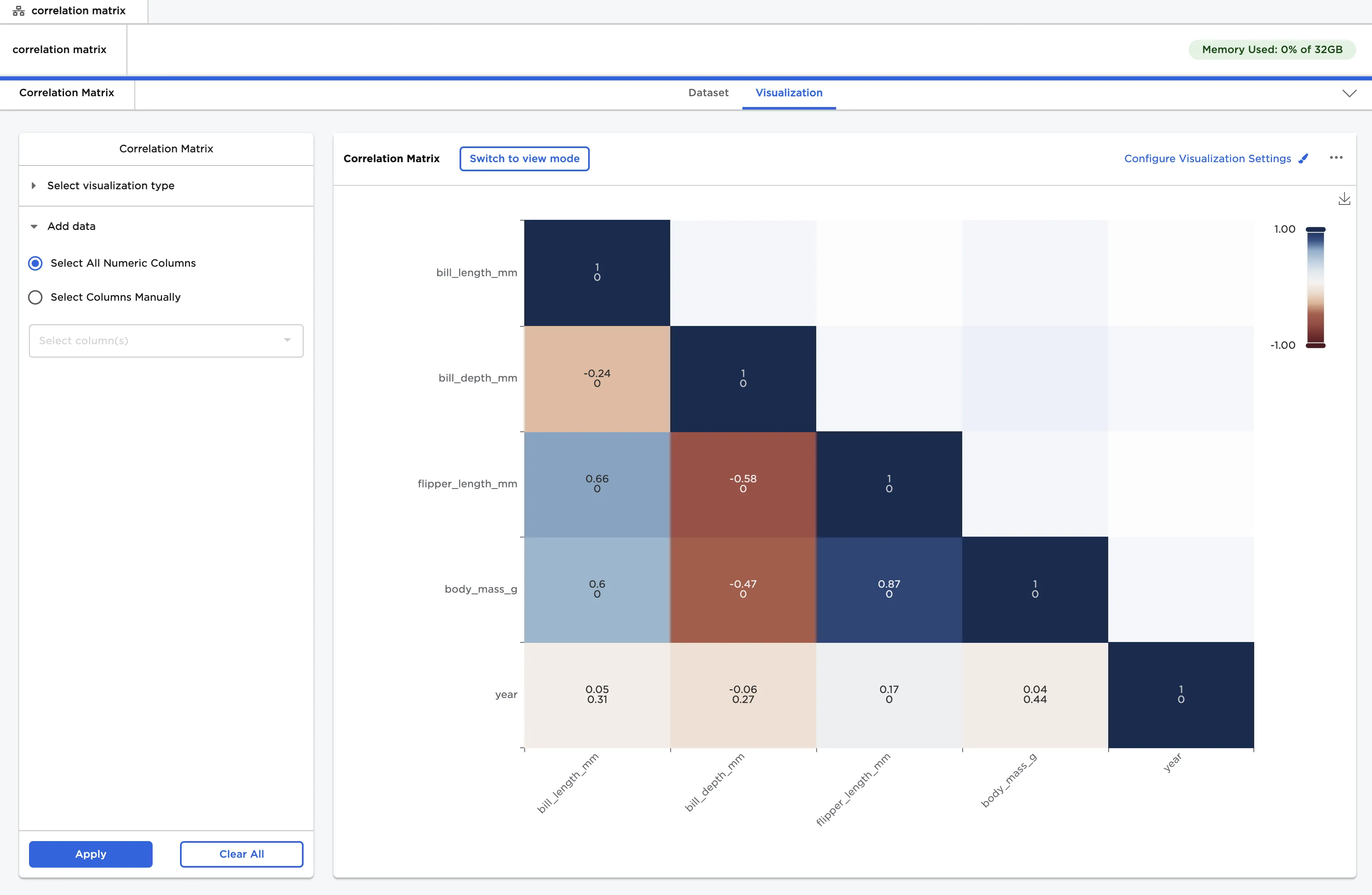Click Switch to view mode

point(524,158)
